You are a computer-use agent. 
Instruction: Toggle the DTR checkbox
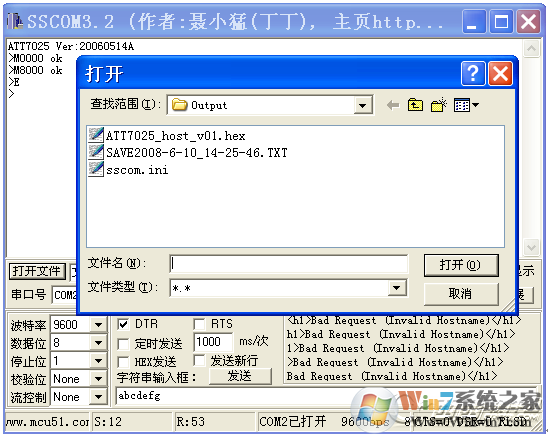coord(123,324)
